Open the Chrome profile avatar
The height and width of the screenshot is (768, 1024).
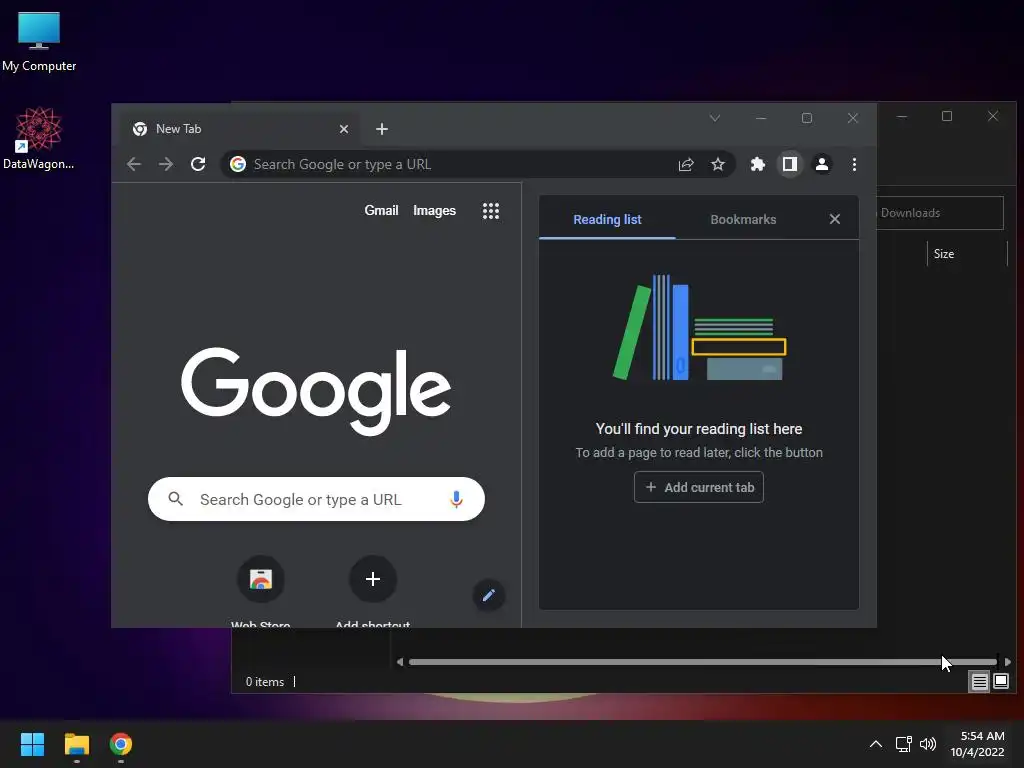tap(822, 165)
